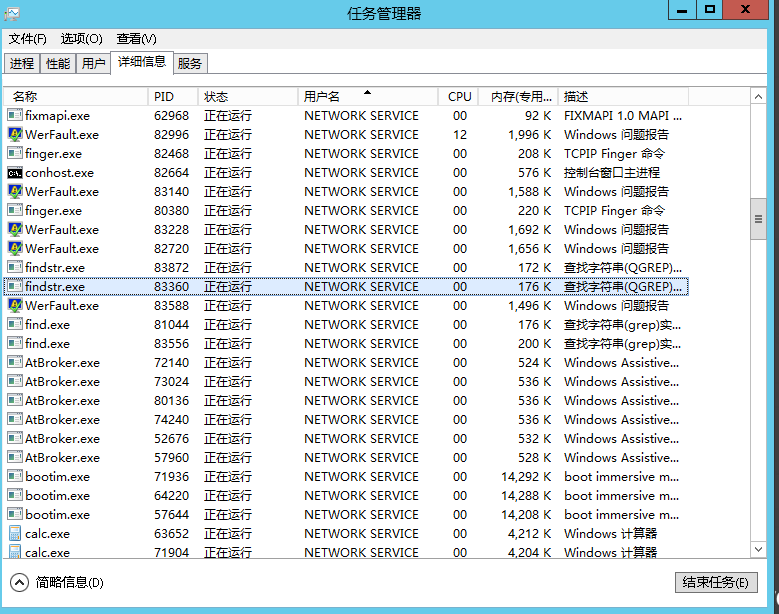
Task: Sort by the 用户名 column header
Action: point(368,96)
